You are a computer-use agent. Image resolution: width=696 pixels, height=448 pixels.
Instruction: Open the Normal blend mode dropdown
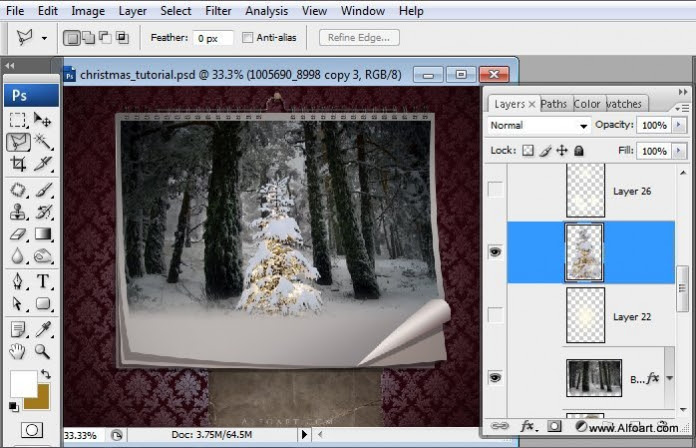coord(538,126)
